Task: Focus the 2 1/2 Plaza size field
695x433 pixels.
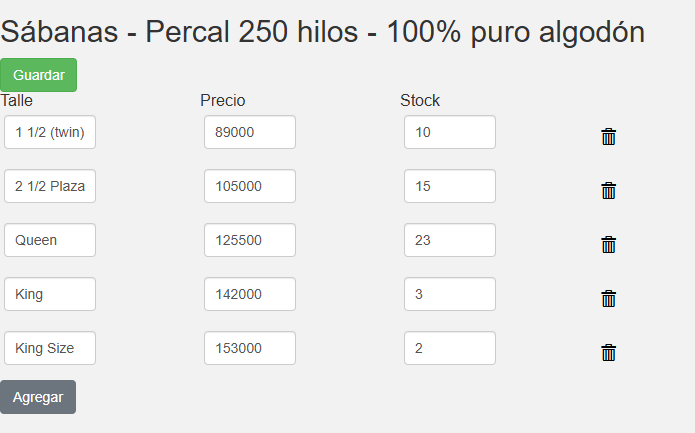Action: (x=50, y=186)
